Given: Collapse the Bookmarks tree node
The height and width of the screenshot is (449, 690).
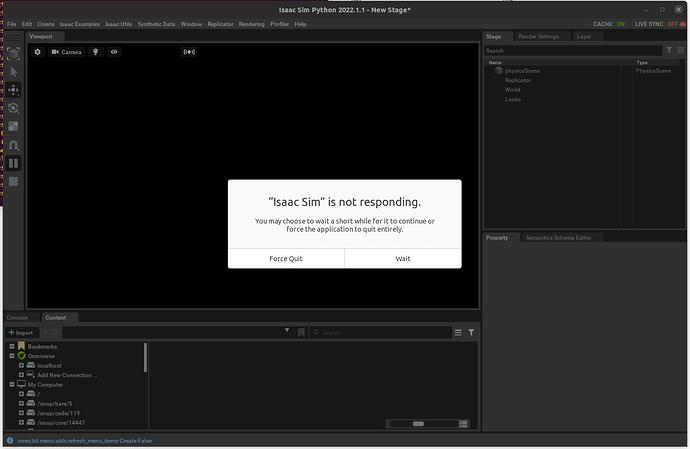Looking at the screenshot, I should (12, 346).
